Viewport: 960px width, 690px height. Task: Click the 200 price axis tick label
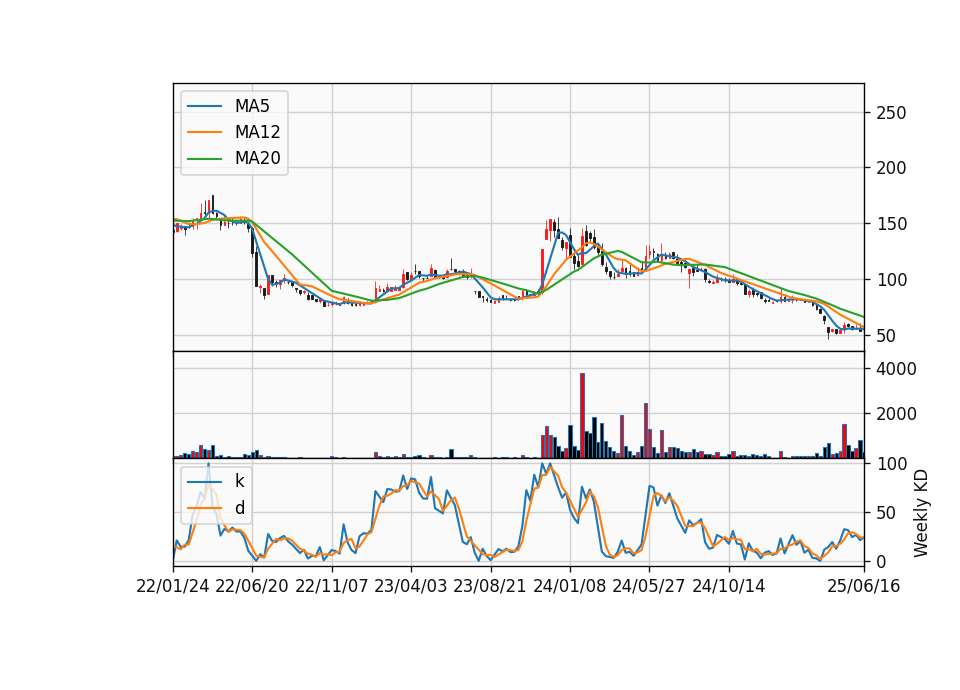point(891,168)
